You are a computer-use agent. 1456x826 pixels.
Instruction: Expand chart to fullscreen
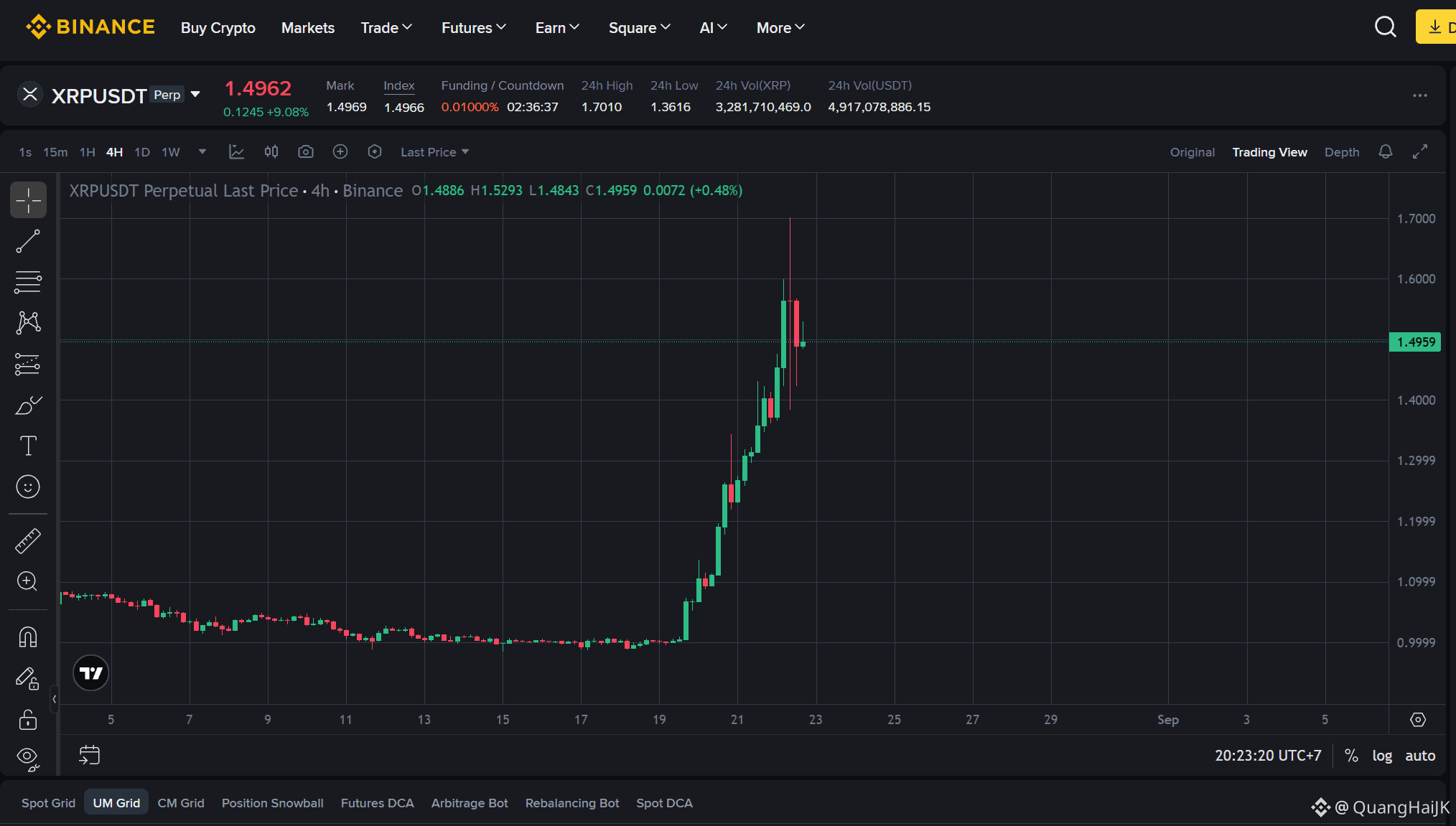(1420, 152)
